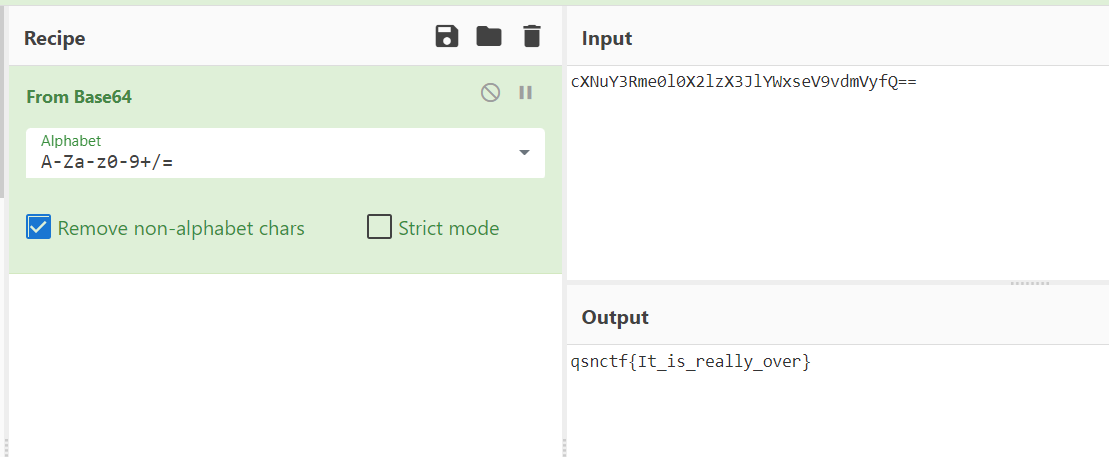Click the empty recipe area below From Base64

click(x=285, y=360)
